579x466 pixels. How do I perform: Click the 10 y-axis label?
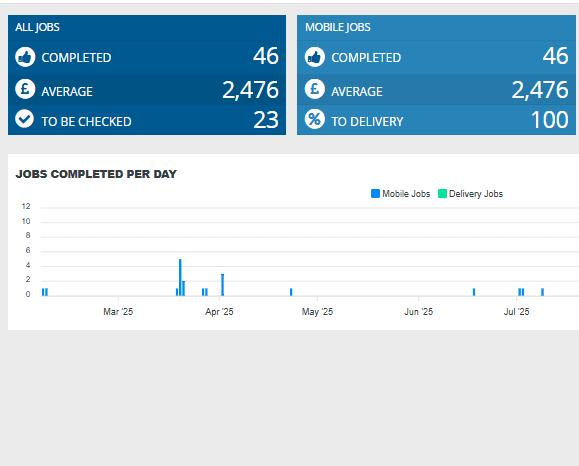[x=26, y=221]
